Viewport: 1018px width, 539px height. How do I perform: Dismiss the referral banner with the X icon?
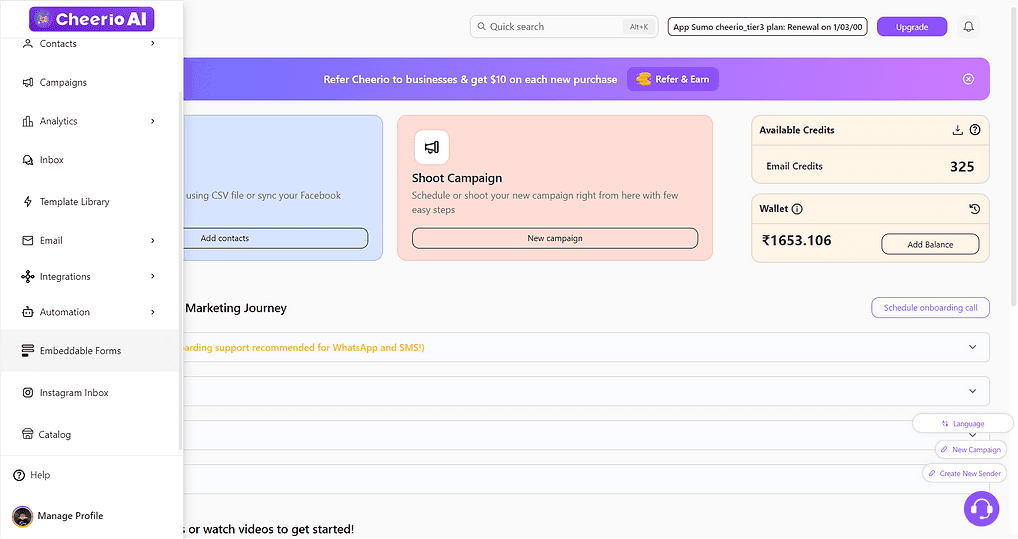[x=968, y=79]
